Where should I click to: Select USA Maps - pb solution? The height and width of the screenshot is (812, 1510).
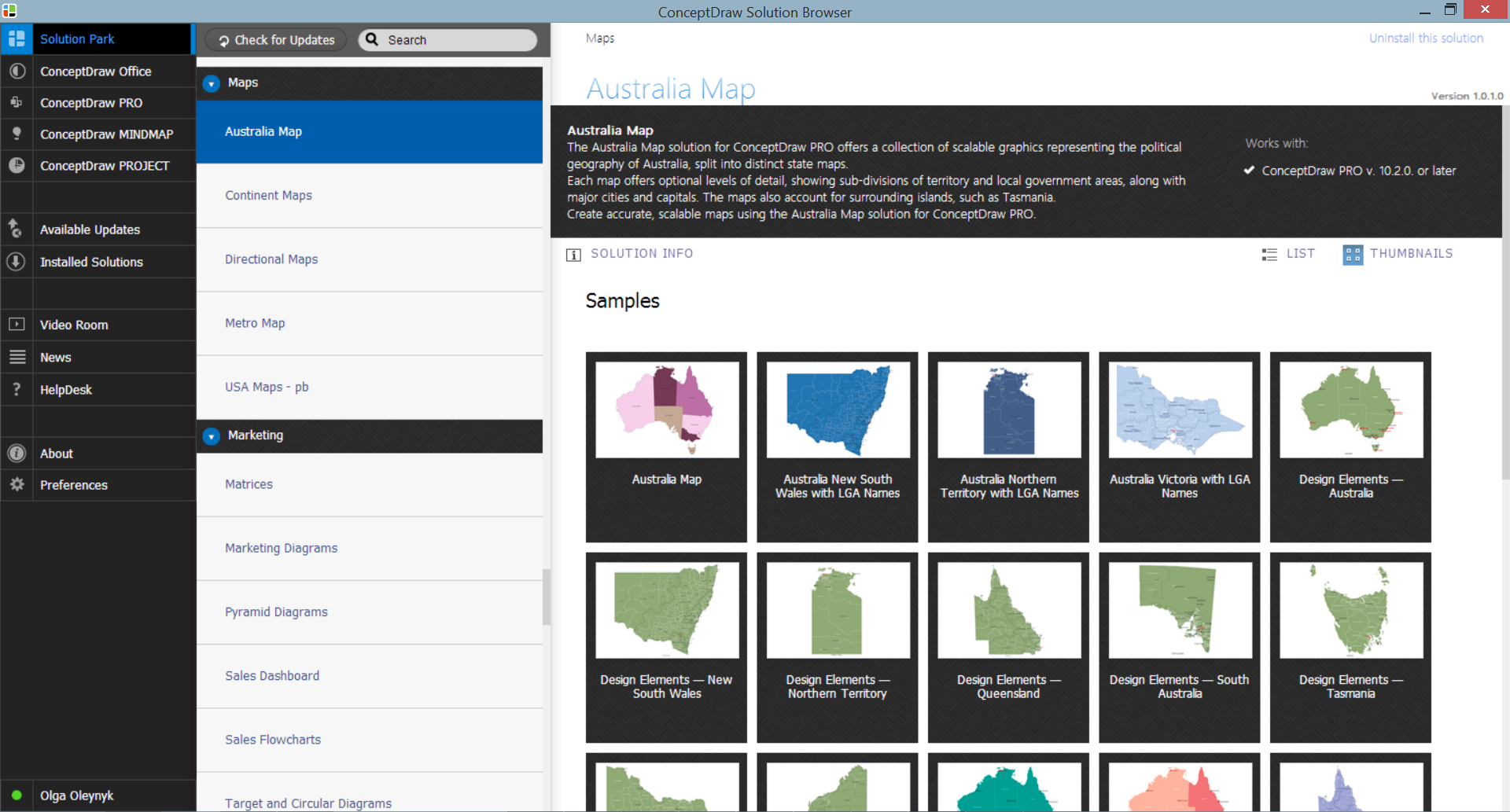370,387
